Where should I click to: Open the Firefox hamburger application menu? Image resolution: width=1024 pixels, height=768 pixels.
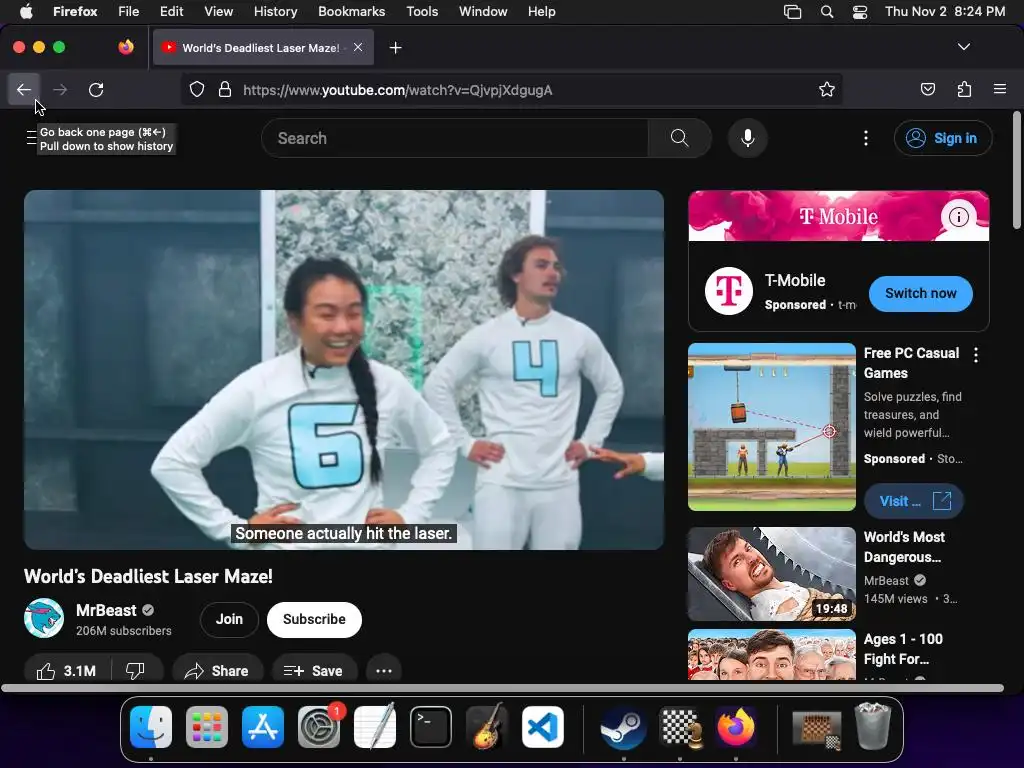[x=1000, y=89]
